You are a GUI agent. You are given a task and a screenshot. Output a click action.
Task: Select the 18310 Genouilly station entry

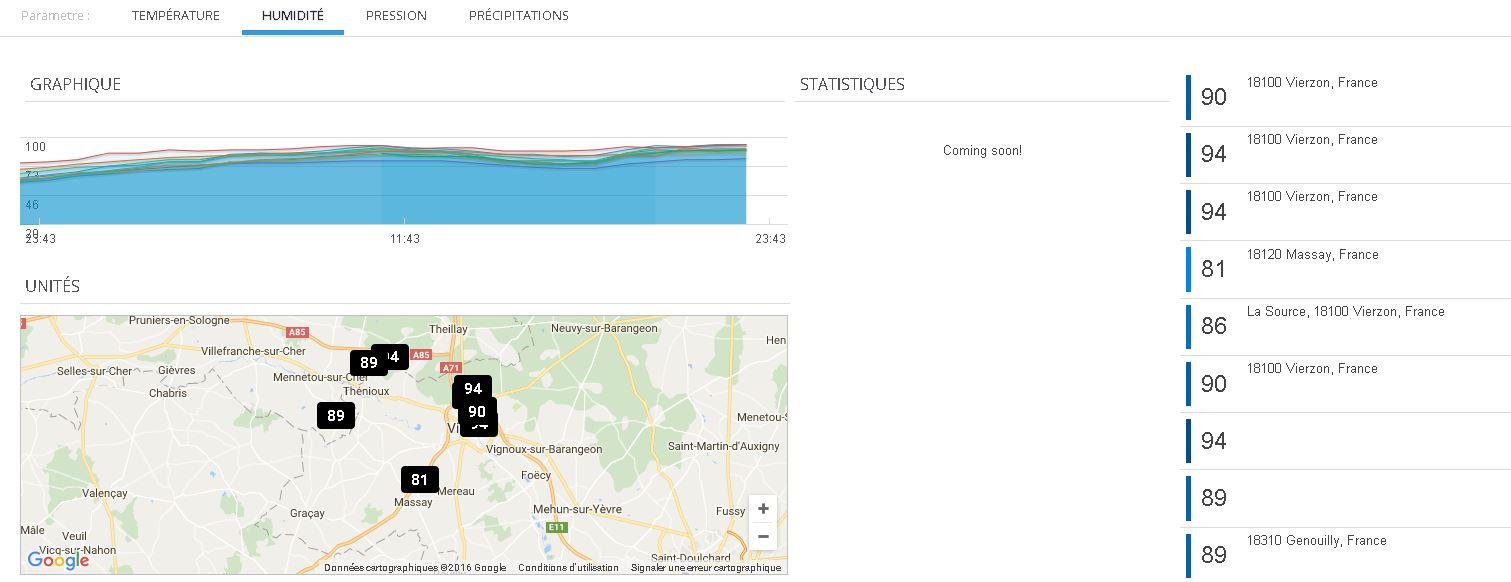1316,541
